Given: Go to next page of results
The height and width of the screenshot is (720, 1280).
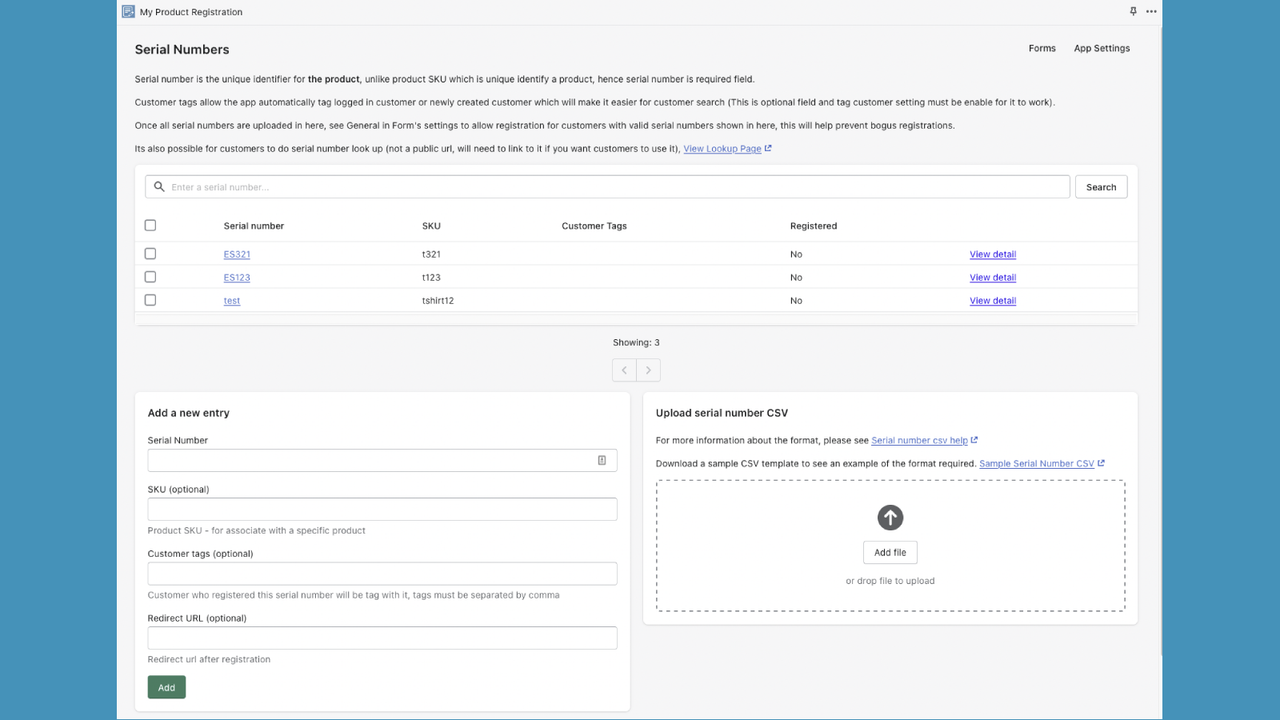Looking at the screenshot, I should [648, 370].
